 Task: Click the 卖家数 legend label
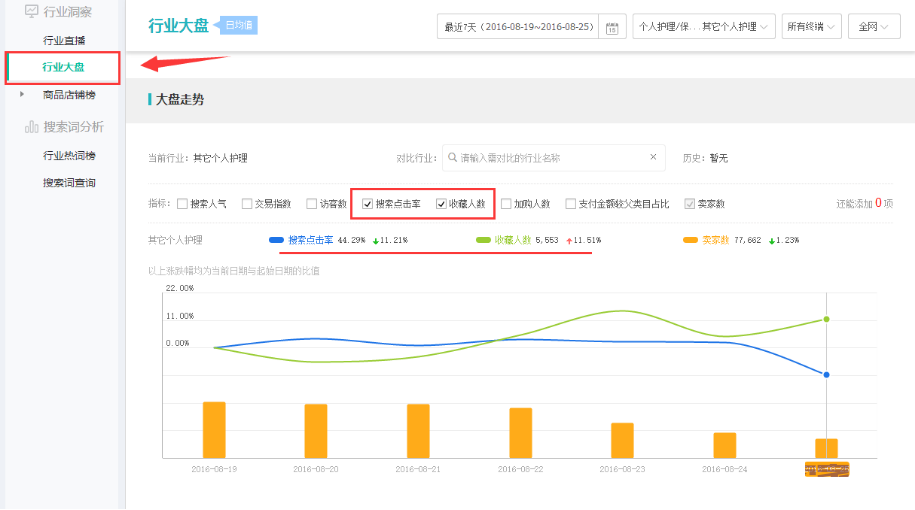[x=715, y=240]
